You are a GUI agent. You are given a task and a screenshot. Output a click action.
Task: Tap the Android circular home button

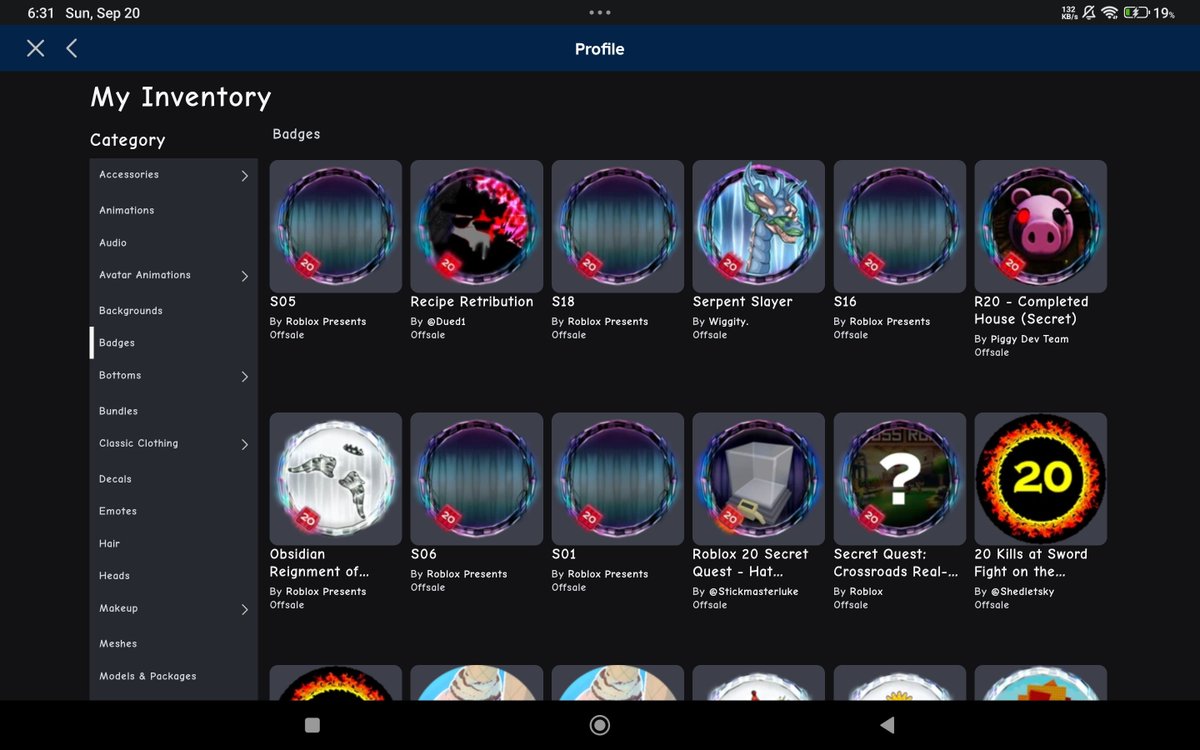[x=600, y=725]
